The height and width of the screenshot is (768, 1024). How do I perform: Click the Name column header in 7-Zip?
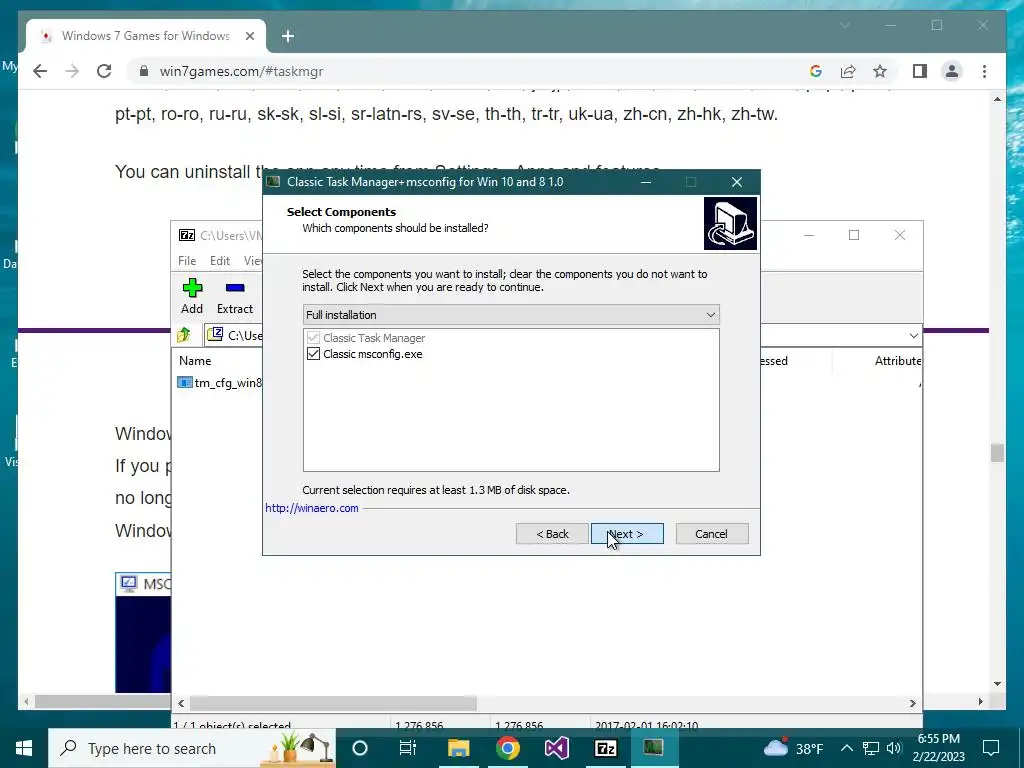(x=195, y=360)
